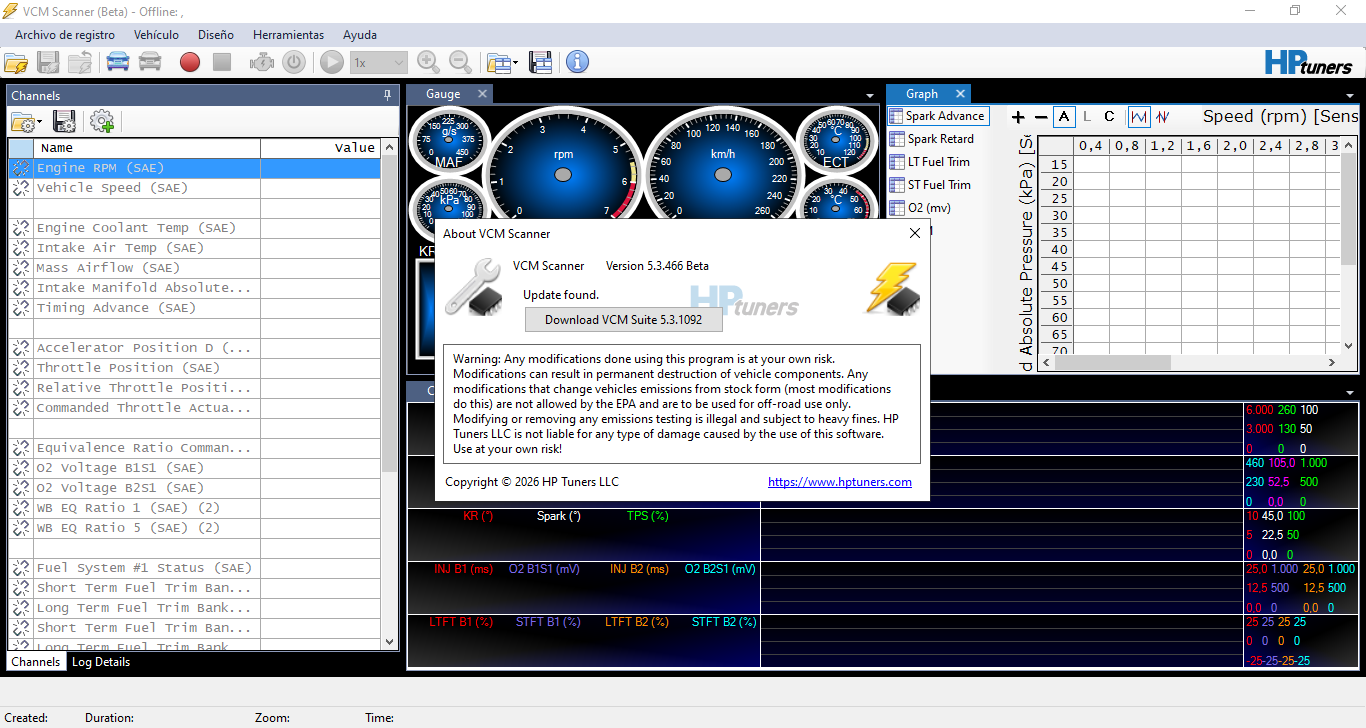
Task: Click the save log floppy disk icon
Action: click(x=48, y=62)
